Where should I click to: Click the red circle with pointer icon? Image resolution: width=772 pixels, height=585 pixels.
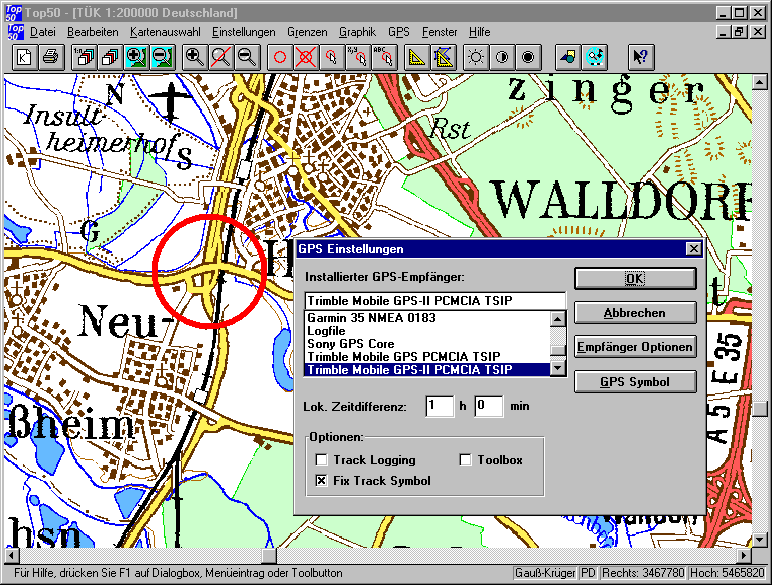pos(332,58)
